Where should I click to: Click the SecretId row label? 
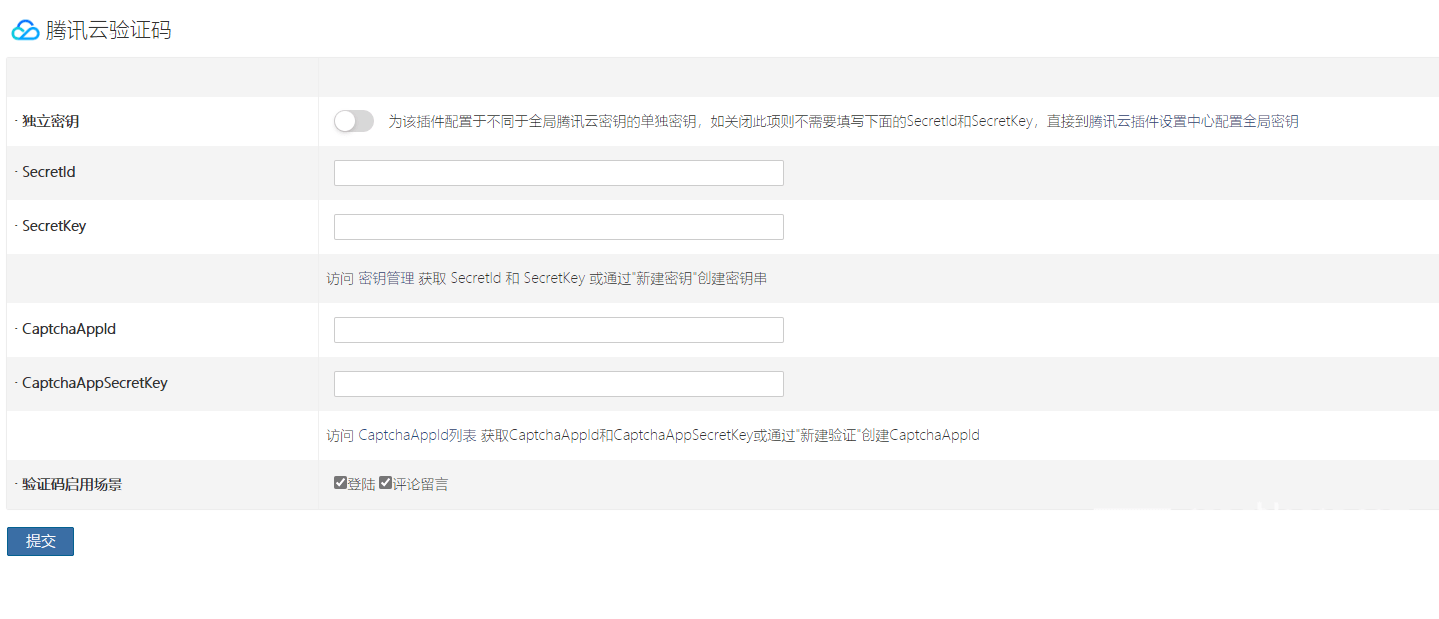[x=48, y=172]
